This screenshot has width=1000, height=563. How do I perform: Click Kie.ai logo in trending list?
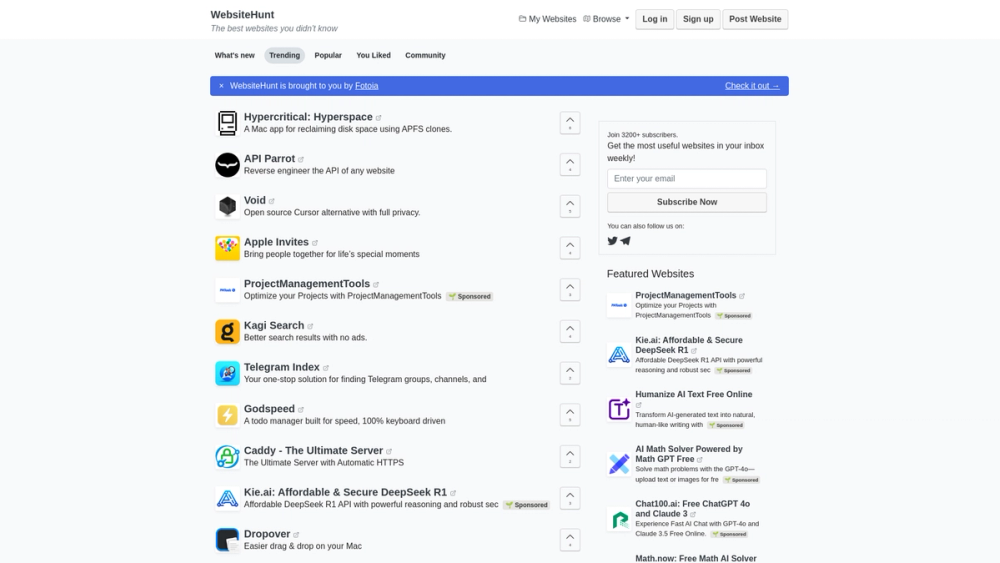[227, 498]
